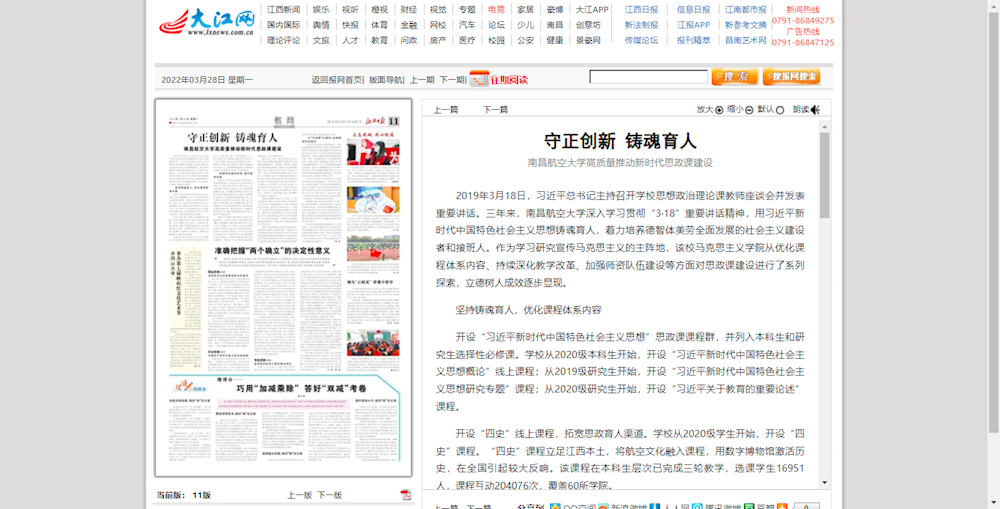Viewport: 1000px width, 509px height.
Task: Click the 朗读 speaker icon
Action: pos(815,110)
